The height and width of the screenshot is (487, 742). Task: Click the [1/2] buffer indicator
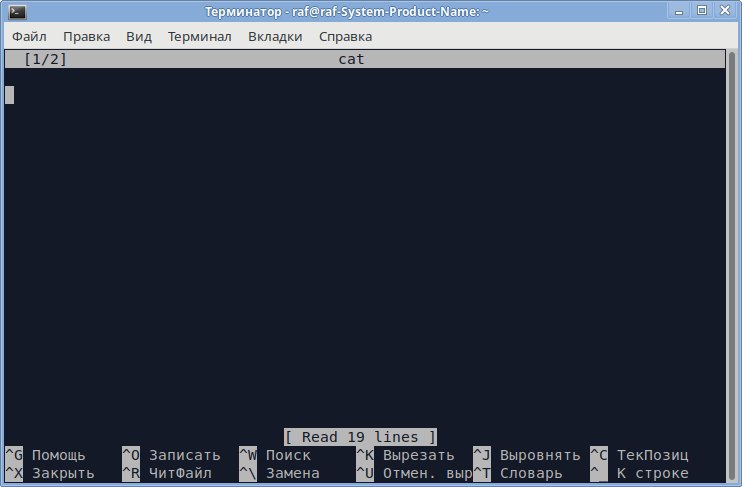pyautogui.click(x=45, y=59)
